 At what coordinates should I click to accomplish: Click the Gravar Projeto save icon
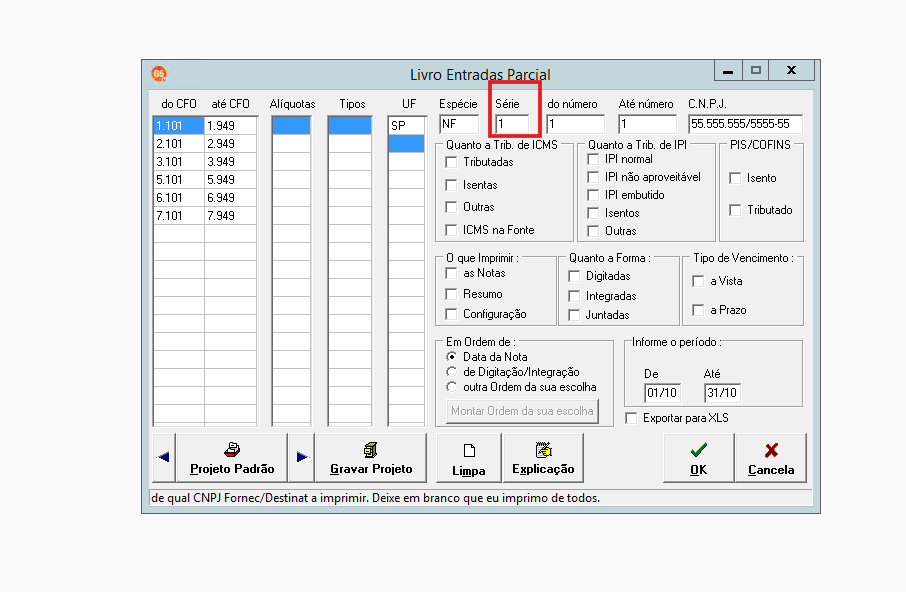click(x=371, y=449)
